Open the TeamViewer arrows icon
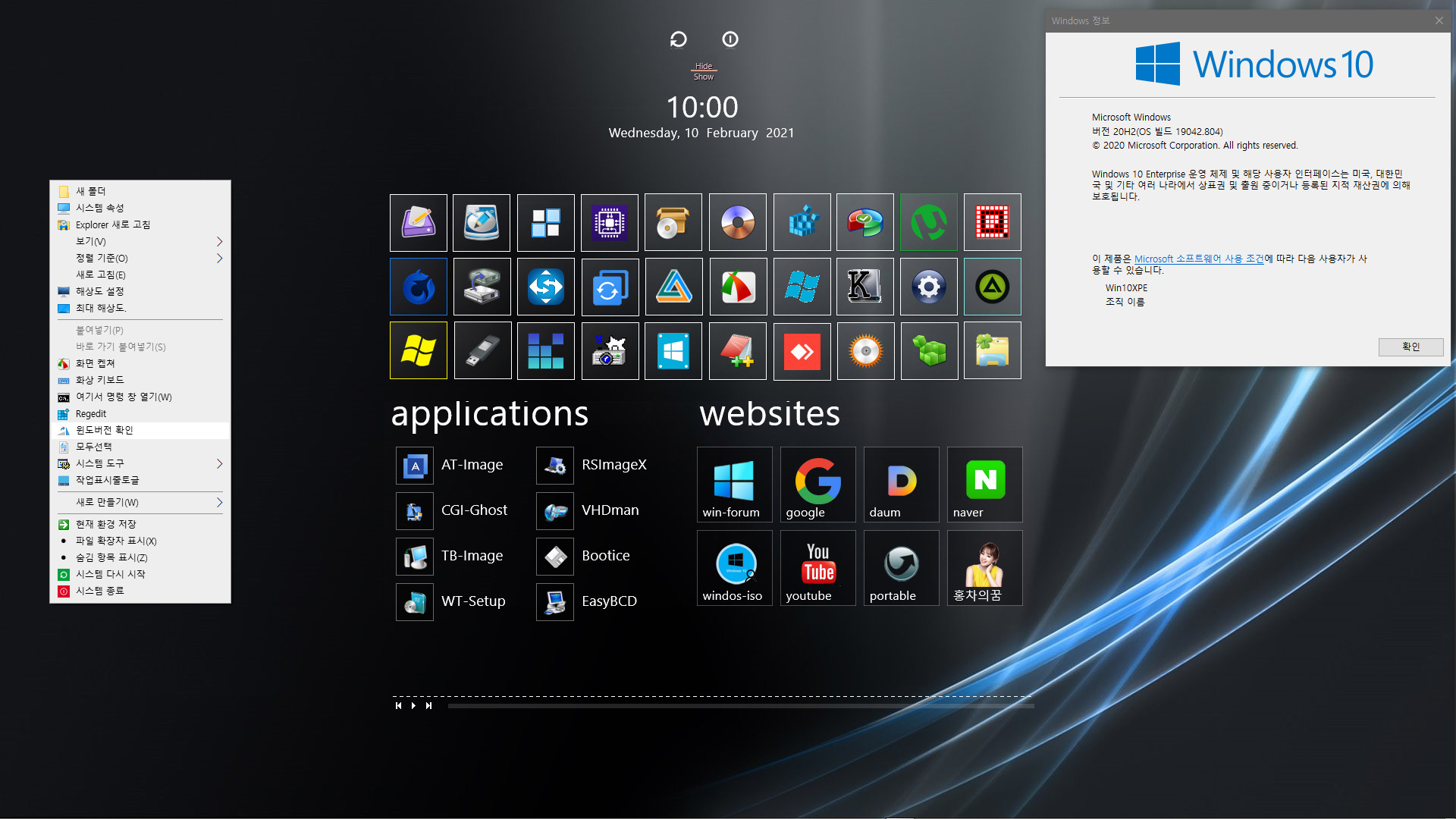 click(x=546, y=287)
